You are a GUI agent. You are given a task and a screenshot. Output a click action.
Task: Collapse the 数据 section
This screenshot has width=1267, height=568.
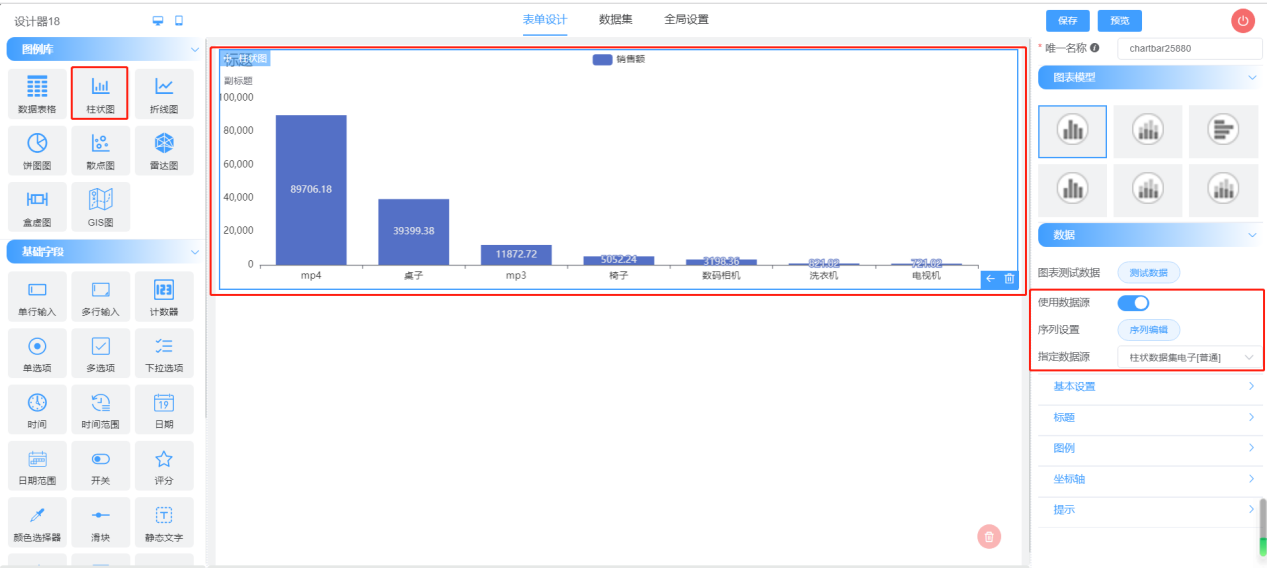click(1251, 235)
